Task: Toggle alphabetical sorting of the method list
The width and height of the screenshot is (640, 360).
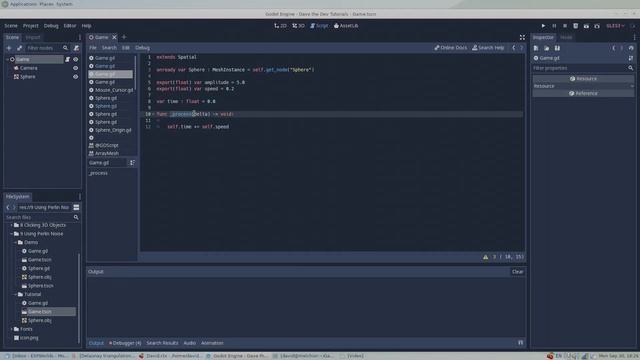Action: [132, 163]
